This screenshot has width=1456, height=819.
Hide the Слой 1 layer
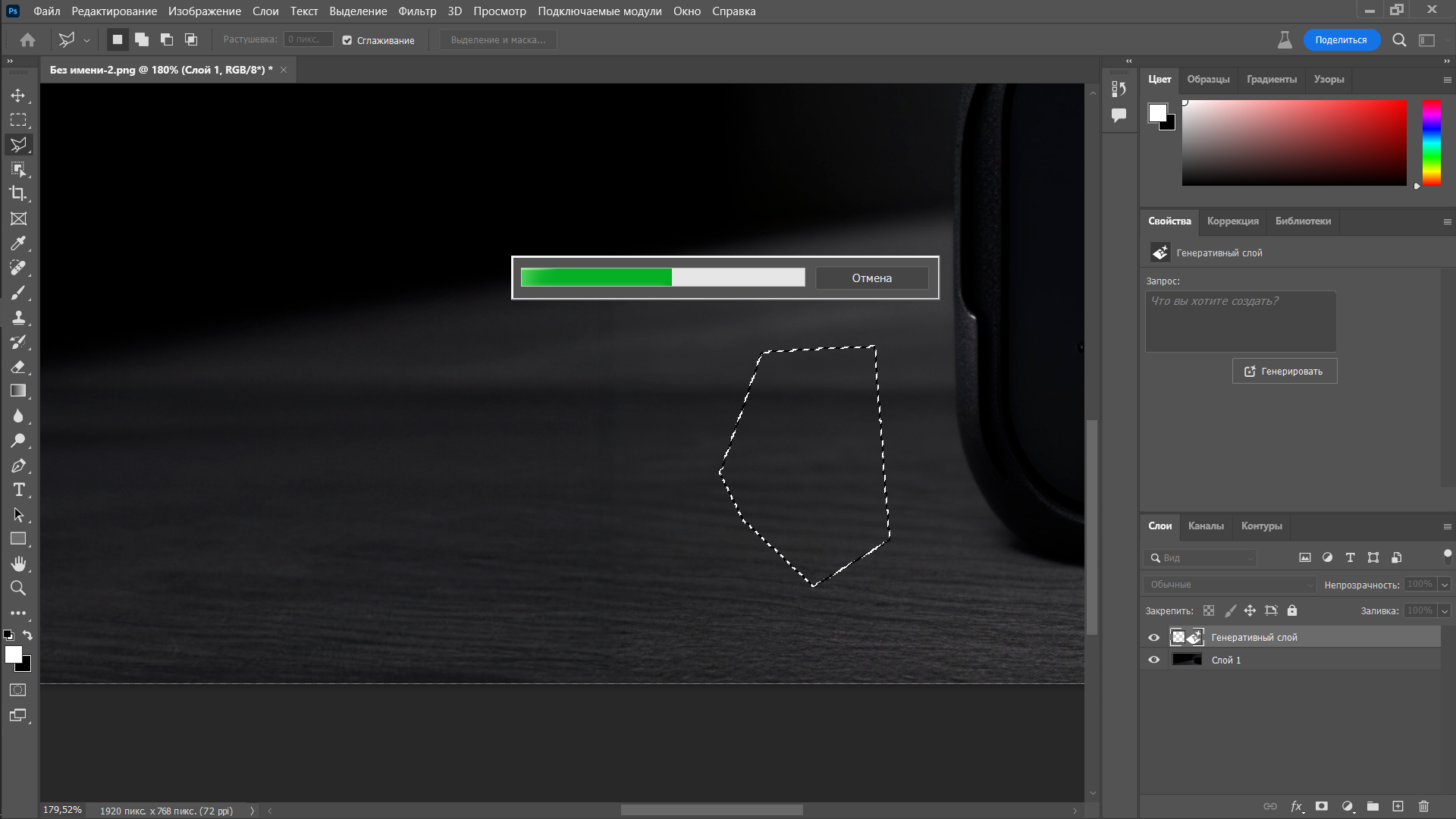[1154, 660]
